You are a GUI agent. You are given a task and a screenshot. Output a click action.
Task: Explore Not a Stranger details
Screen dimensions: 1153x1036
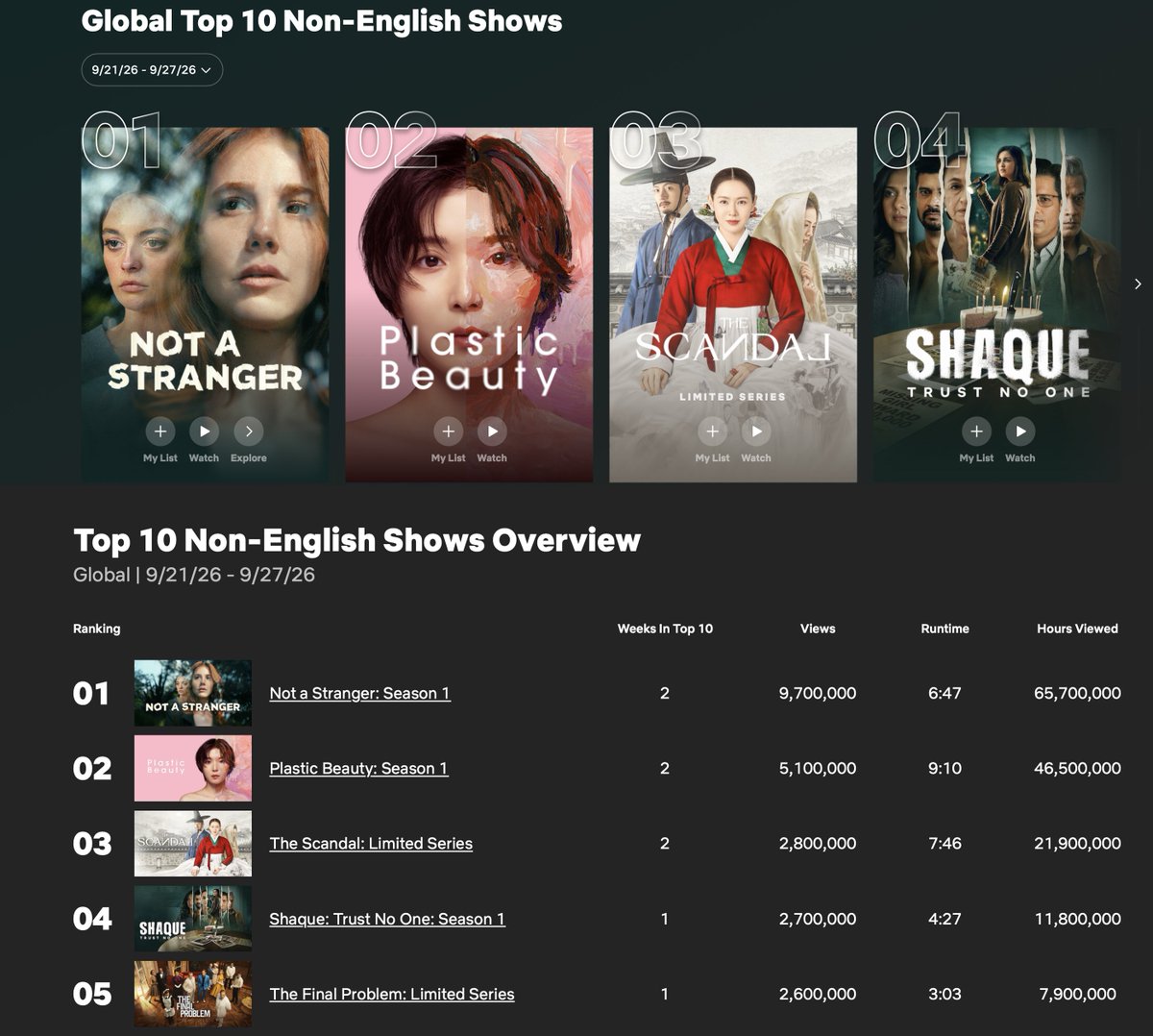click(x=248, y=432)
